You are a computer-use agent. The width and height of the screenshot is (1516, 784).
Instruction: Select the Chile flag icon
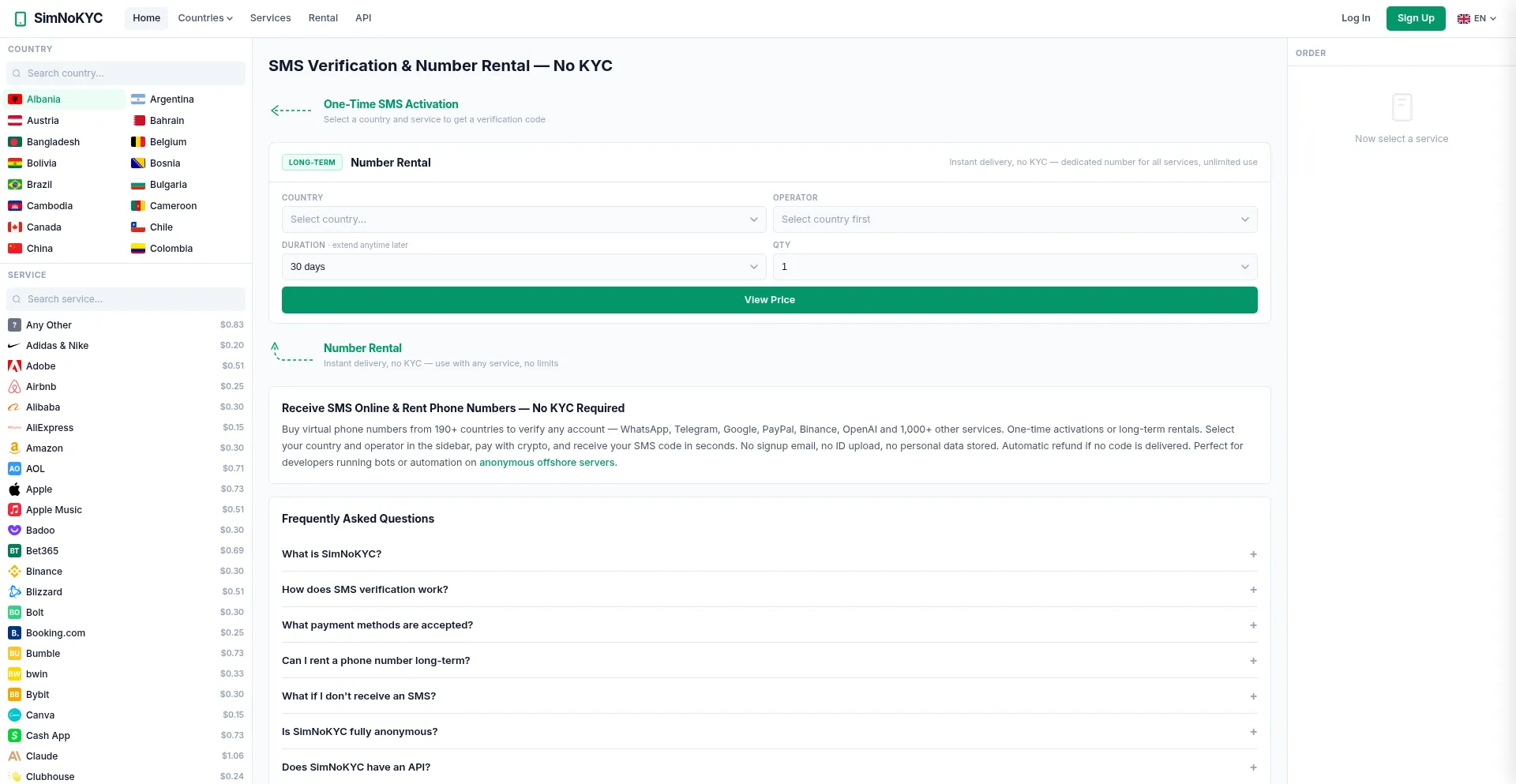[x=138, y=227]
